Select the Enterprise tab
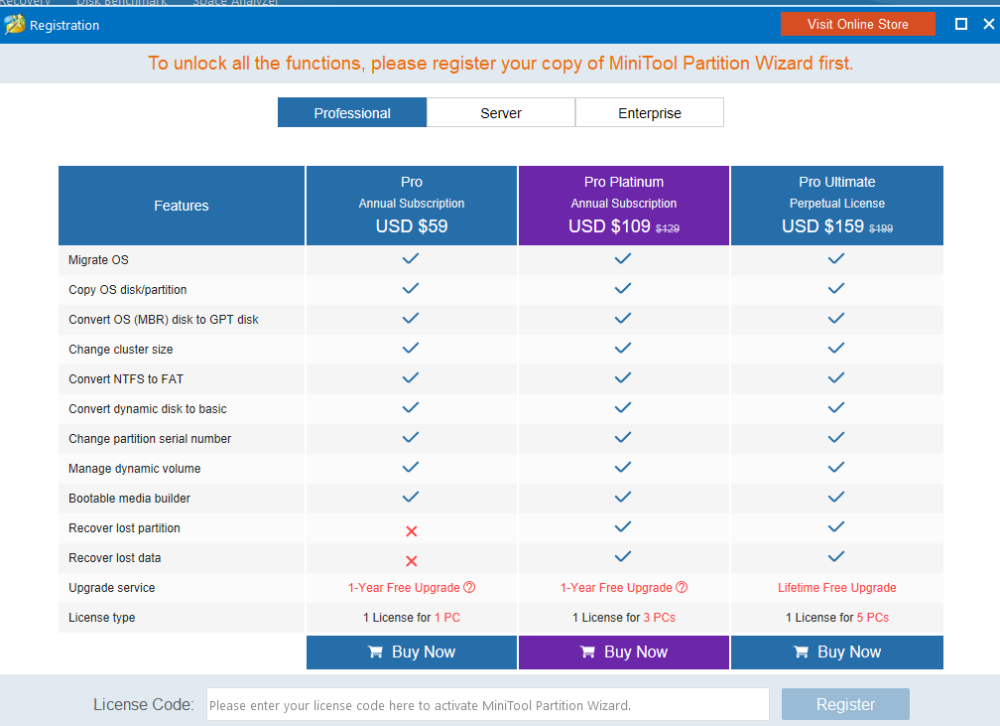Image resolution: width=1000 pixels, height=726 pixels. tap(649, 113)
